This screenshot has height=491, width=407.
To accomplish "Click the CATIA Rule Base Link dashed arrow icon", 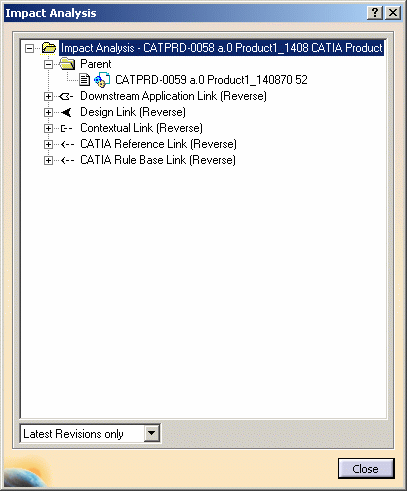I will (67, 160).
